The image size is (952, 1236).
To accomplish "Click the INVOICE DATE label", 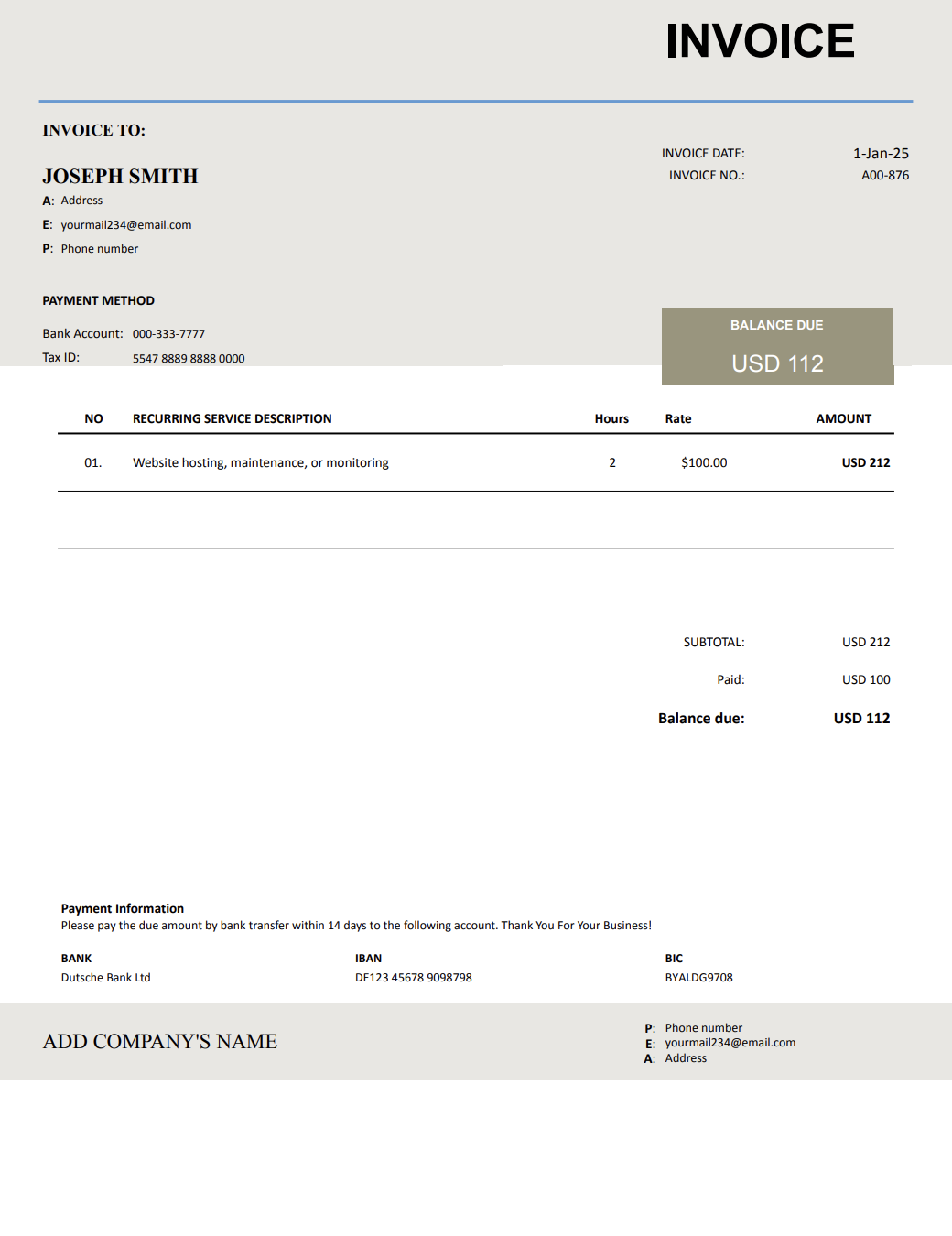I will click(x=703, y=153).
